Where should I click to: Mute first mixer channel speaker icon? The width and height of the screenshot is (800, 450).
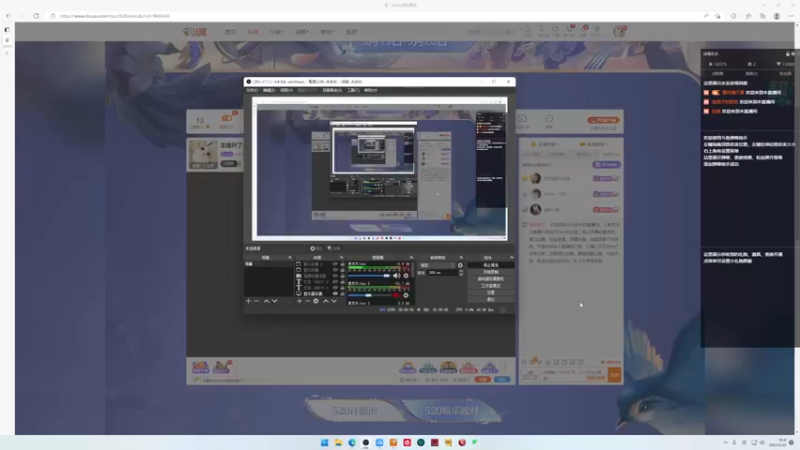click(x=396, y=276)
